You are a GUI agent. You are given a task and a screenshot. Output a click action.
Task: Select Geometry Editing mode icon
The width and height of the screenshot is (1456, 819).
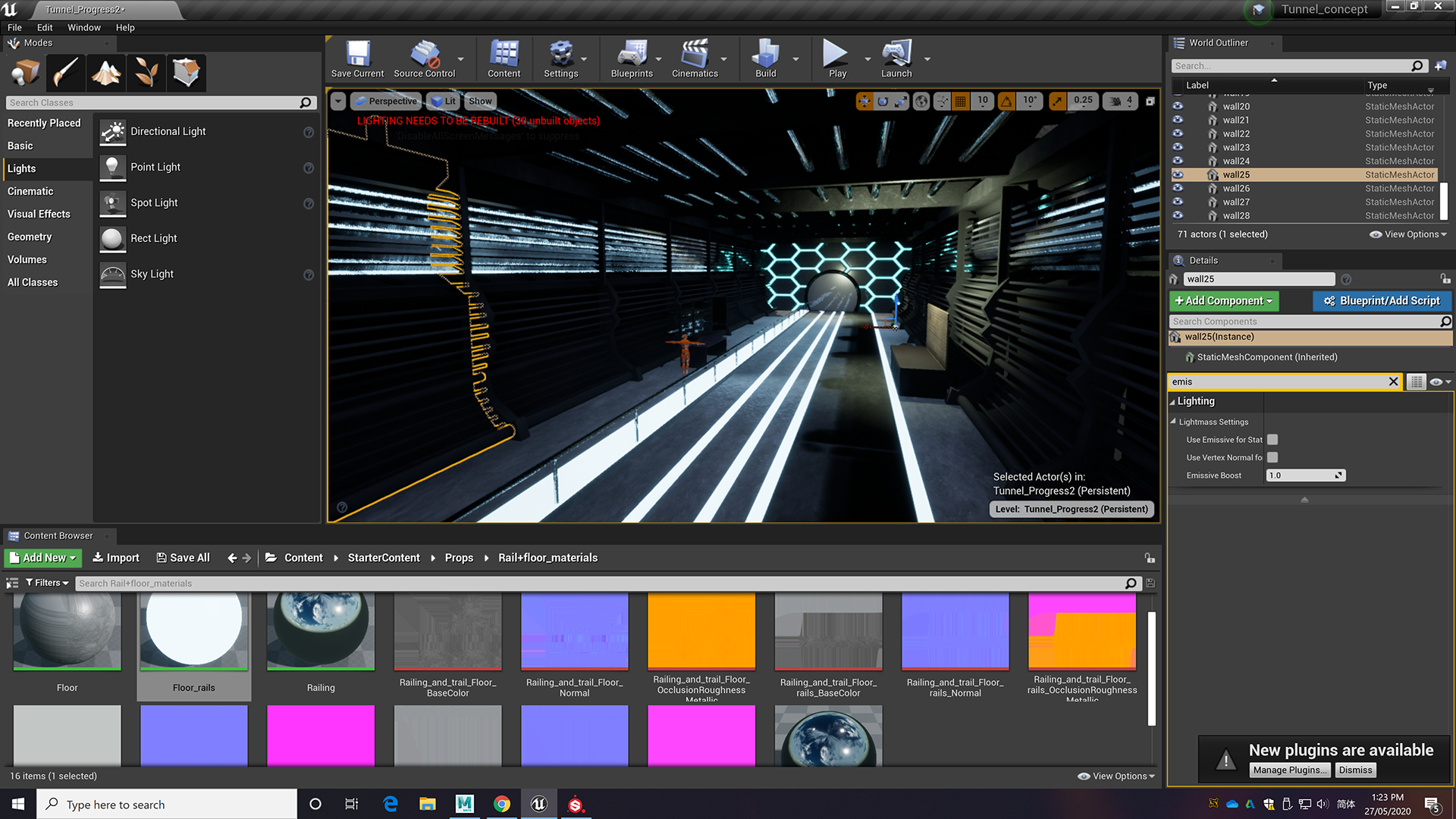[x=186, y=73]
